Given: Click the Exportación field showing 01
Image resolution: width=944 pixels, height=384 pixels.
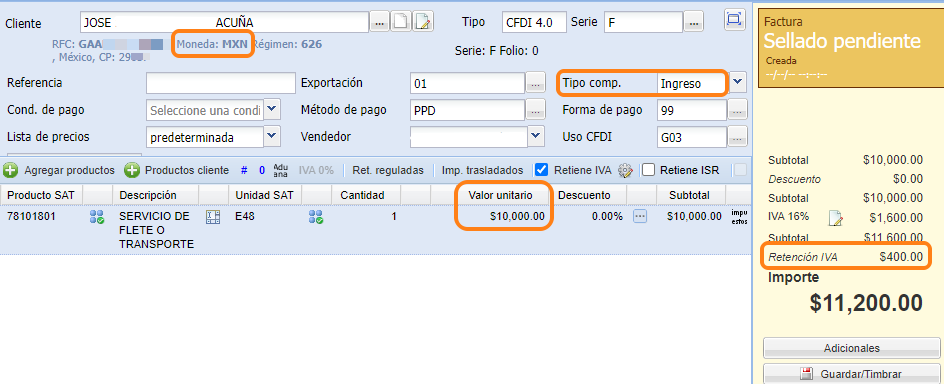Looking at the screenshot, I should point(467,84).
